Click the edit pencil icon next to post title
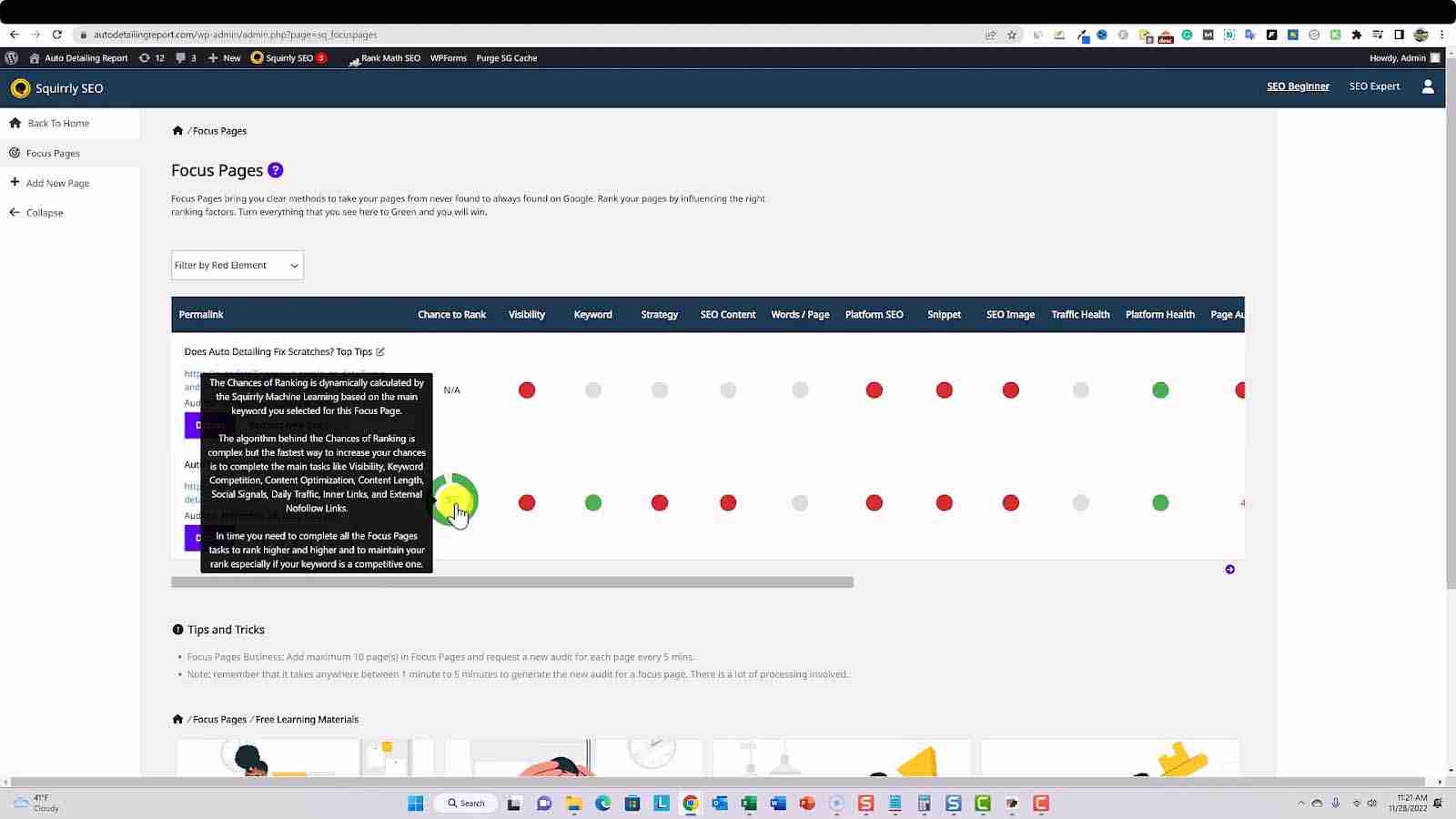Image resolution: width=1456 pixels, height=819 pixels. coord(380,352)
